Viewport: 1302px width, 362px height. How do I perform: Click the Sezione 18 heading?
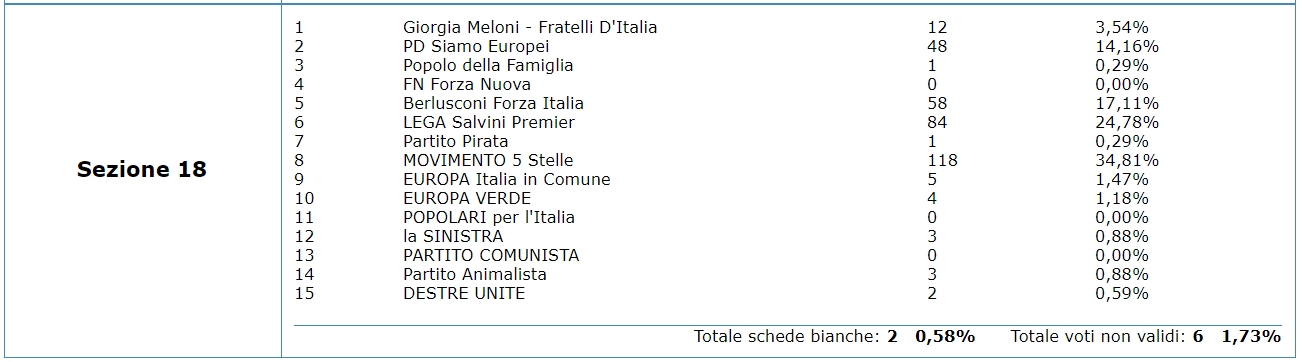click(141, 169)
